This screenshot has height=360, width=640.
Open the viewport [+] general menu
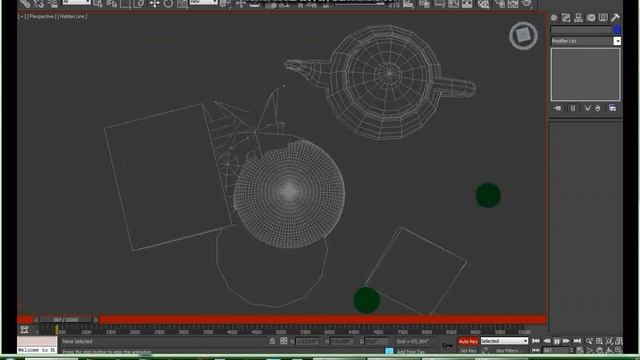point(22,16)
